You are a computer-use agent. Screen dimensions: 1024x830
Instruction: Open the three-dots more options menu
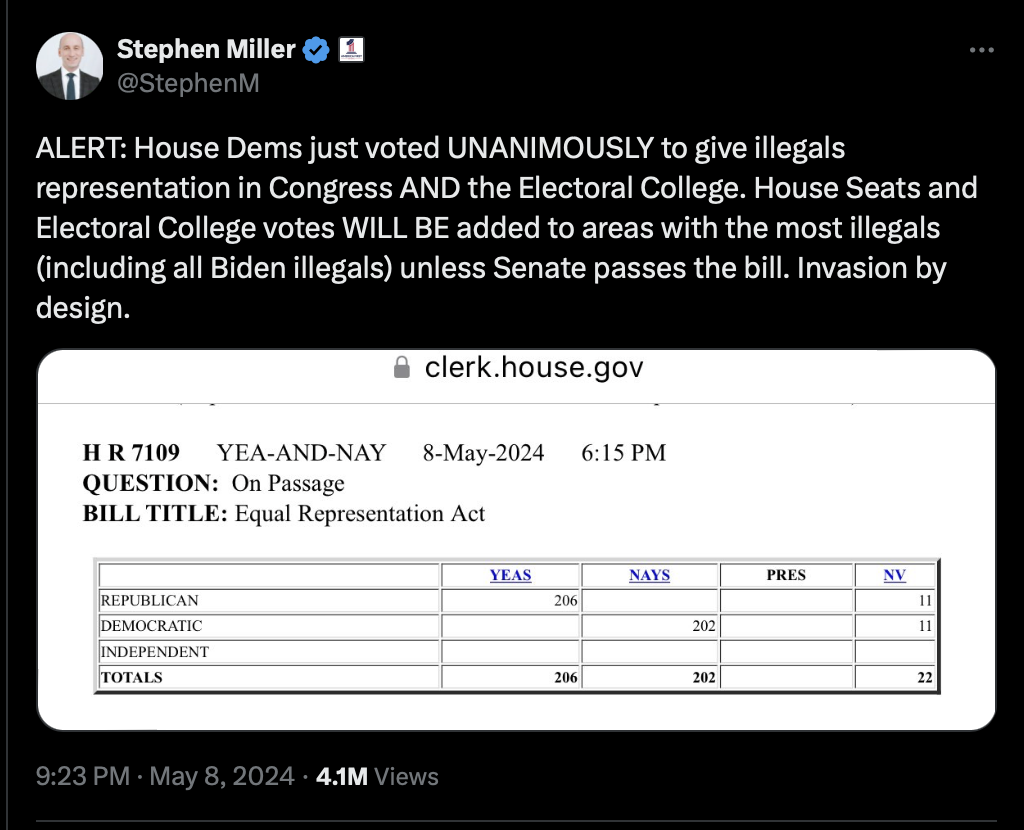coord(982,50)
